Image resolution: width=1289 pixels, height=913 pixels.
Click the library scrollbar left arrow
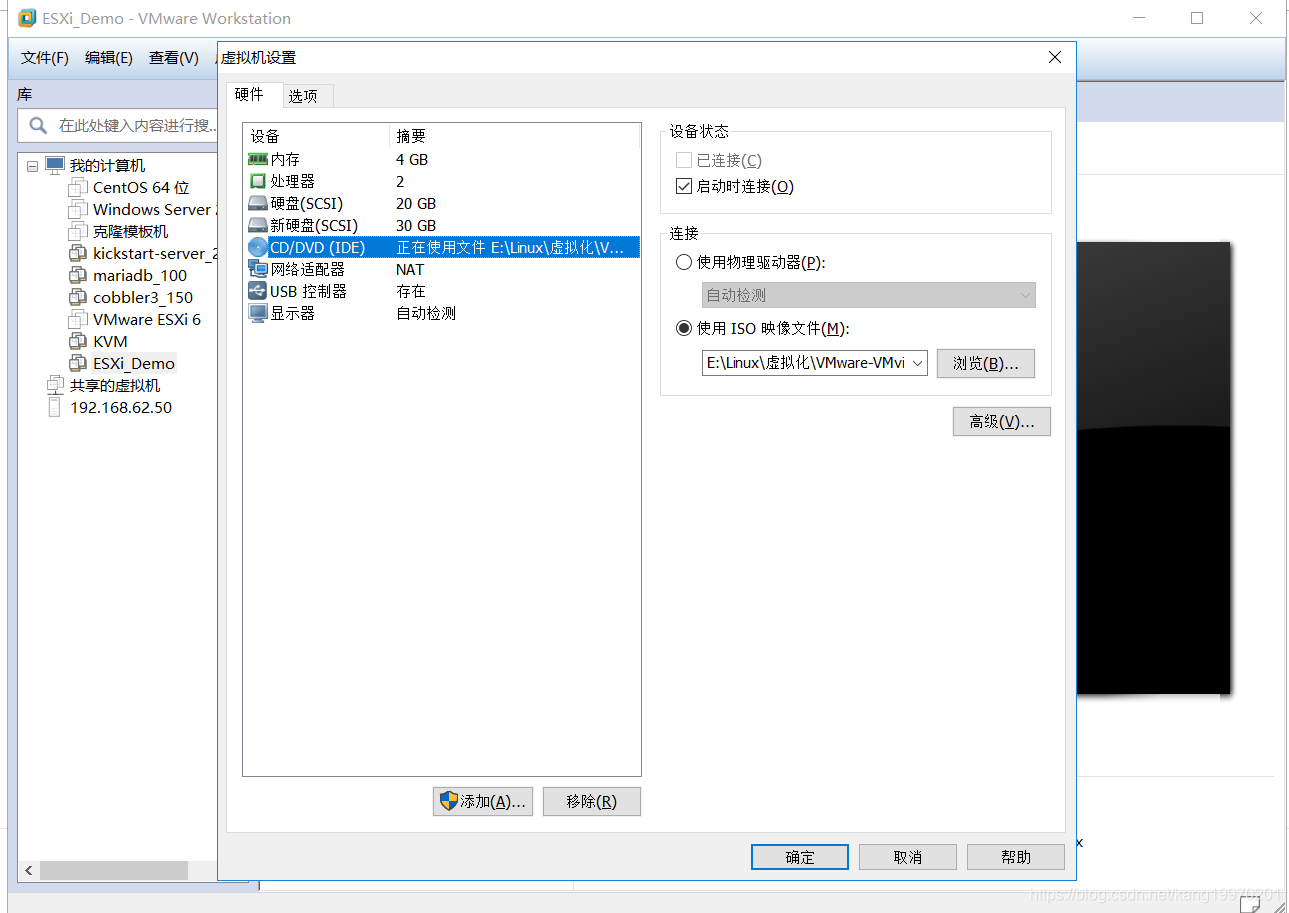(29, 871)
